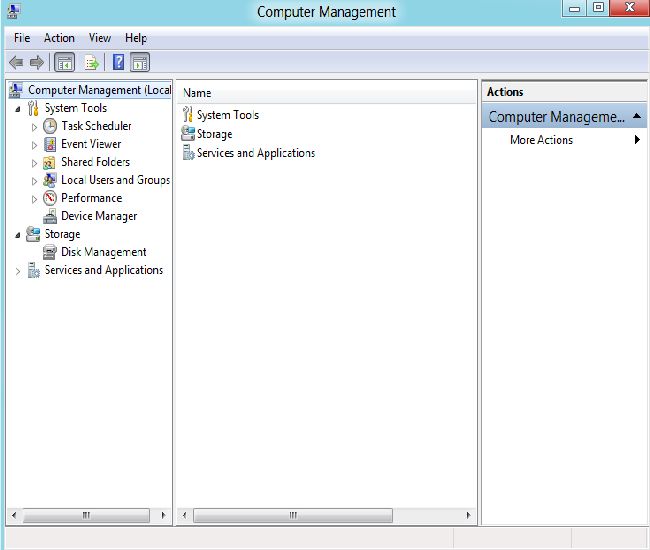
Task: Click Computer Management icon in title bar
Action: [12, 11]
